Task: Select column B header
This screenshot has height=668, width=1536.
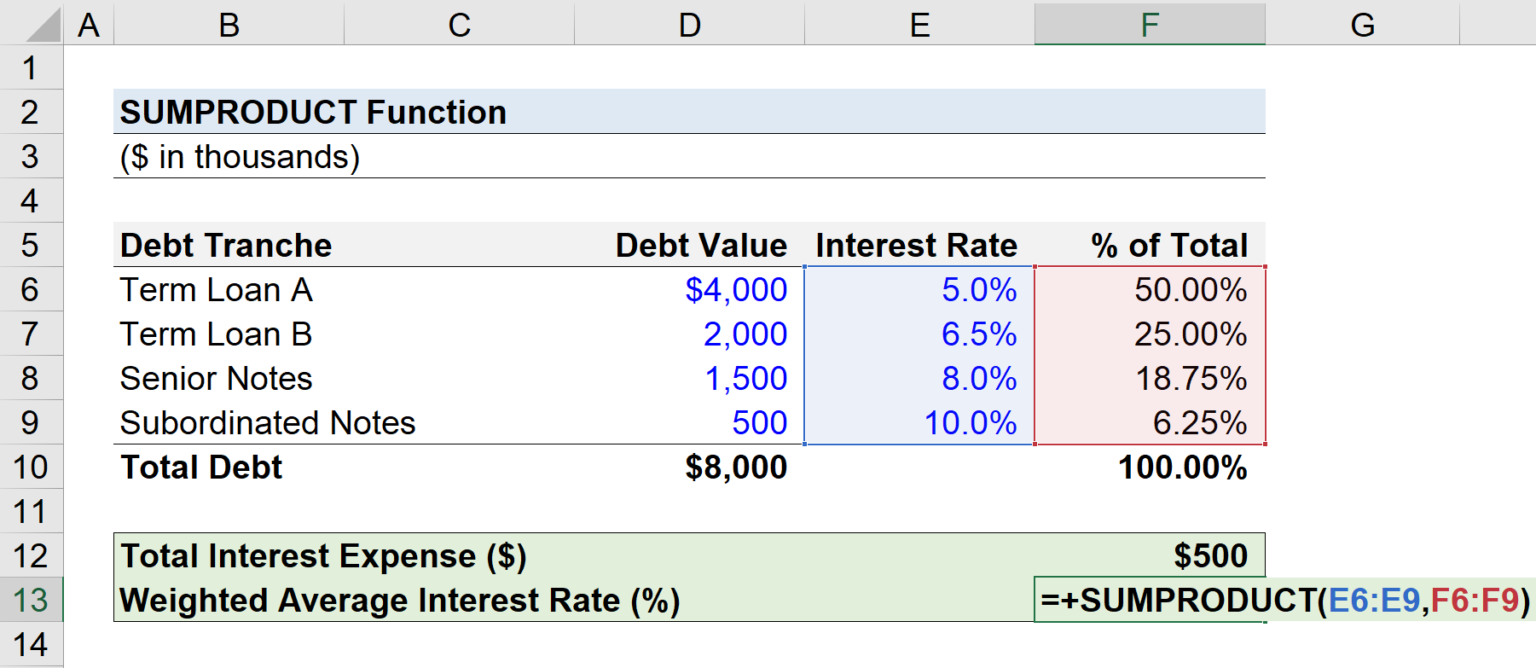Action: coord(228,24)
